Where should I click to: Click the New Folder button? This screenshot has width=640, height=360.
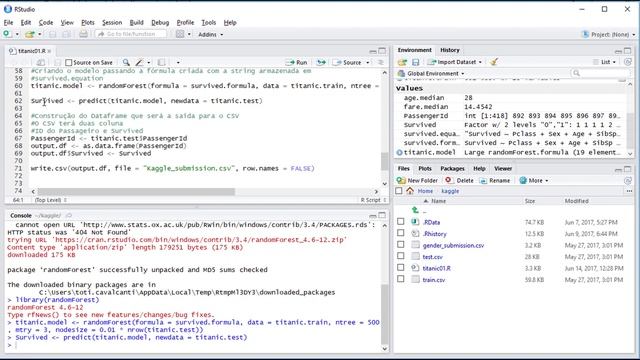417,180
